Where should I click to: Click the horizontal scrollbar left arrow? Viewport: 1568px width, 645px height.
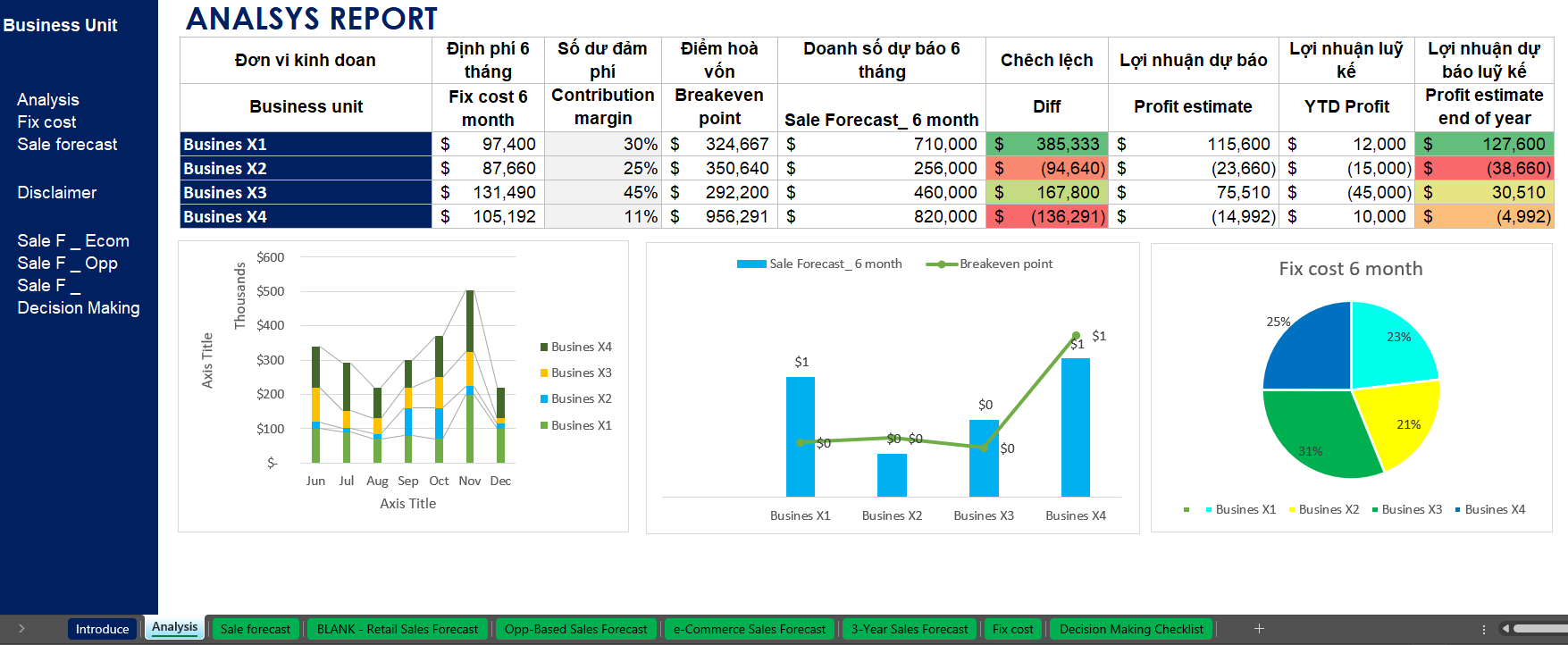tap(1505, 629)
